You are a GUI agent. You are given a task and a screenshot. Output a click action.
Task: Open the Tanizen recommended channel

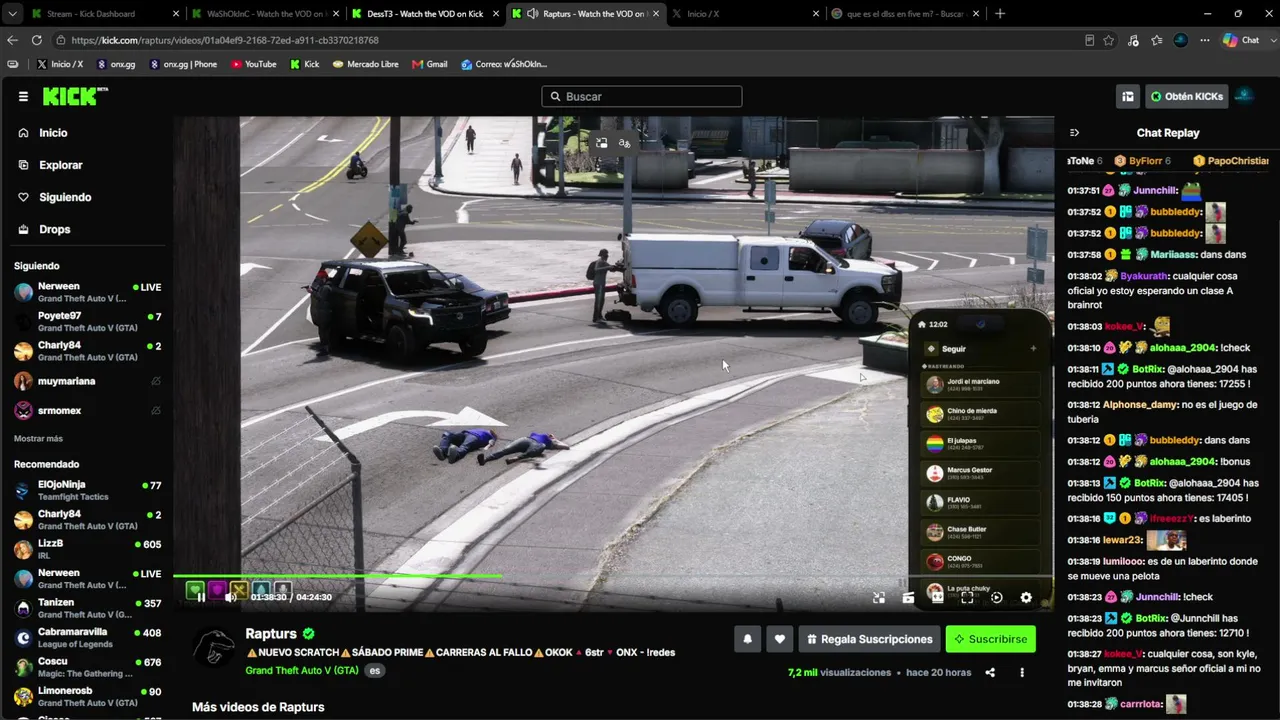tap(87, 608)
